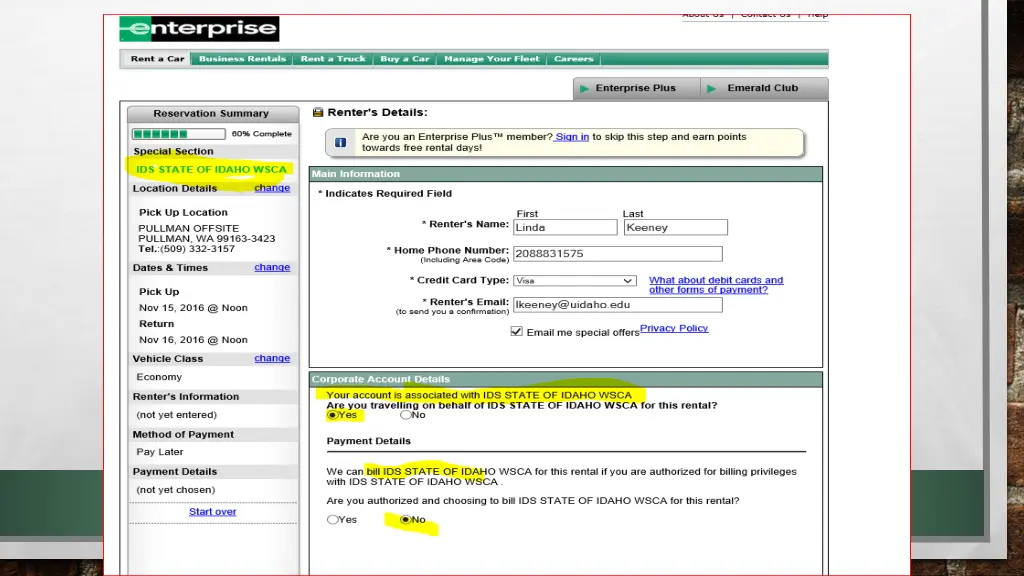The width and height of the screenshot is (1024, 576).
Task: Click change link beside Location Details
Action: (272, 188)
